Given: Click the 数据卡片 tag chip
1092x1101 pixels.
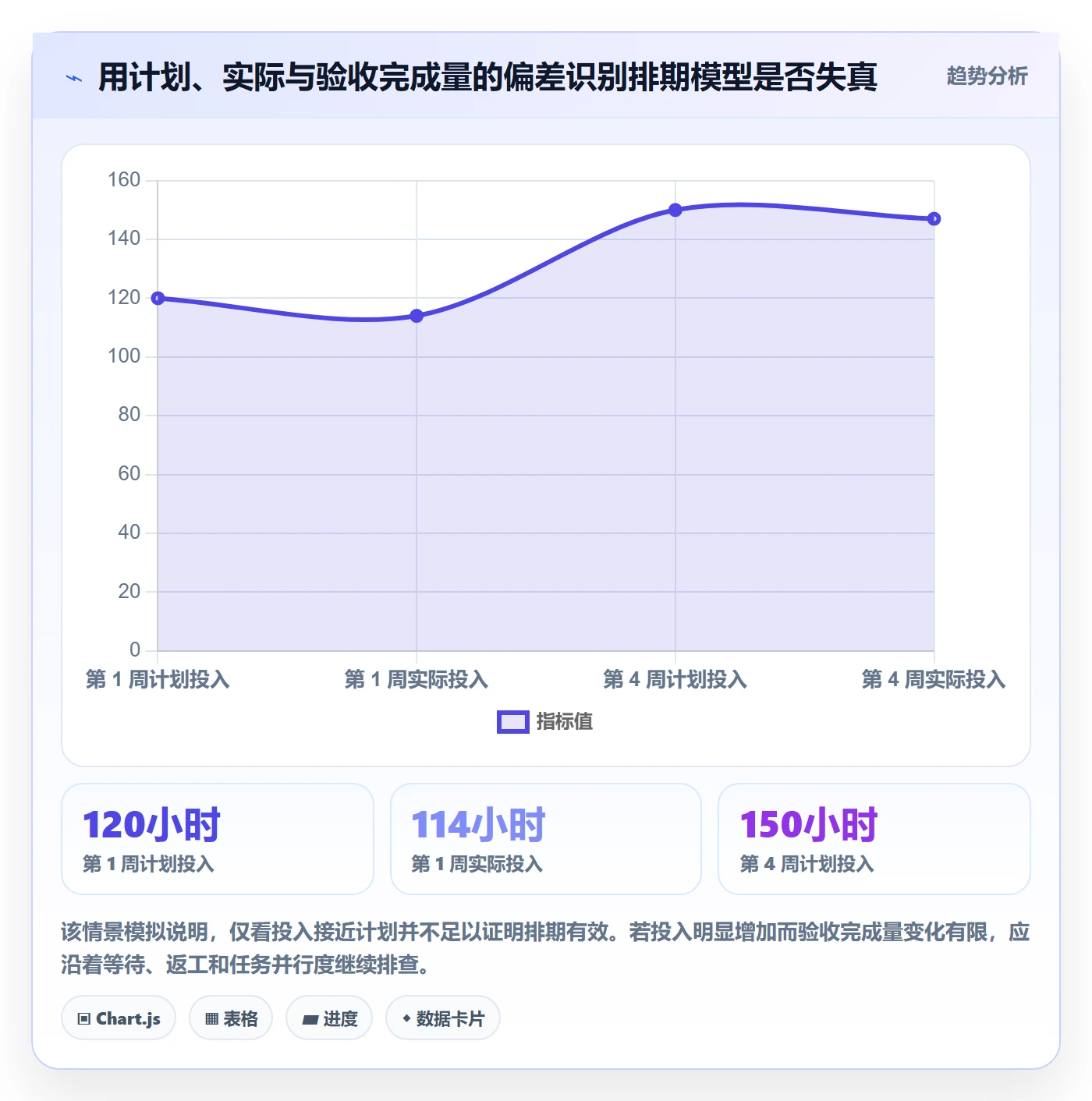Looking at the screenshot, I should (x=443, y=1018).
